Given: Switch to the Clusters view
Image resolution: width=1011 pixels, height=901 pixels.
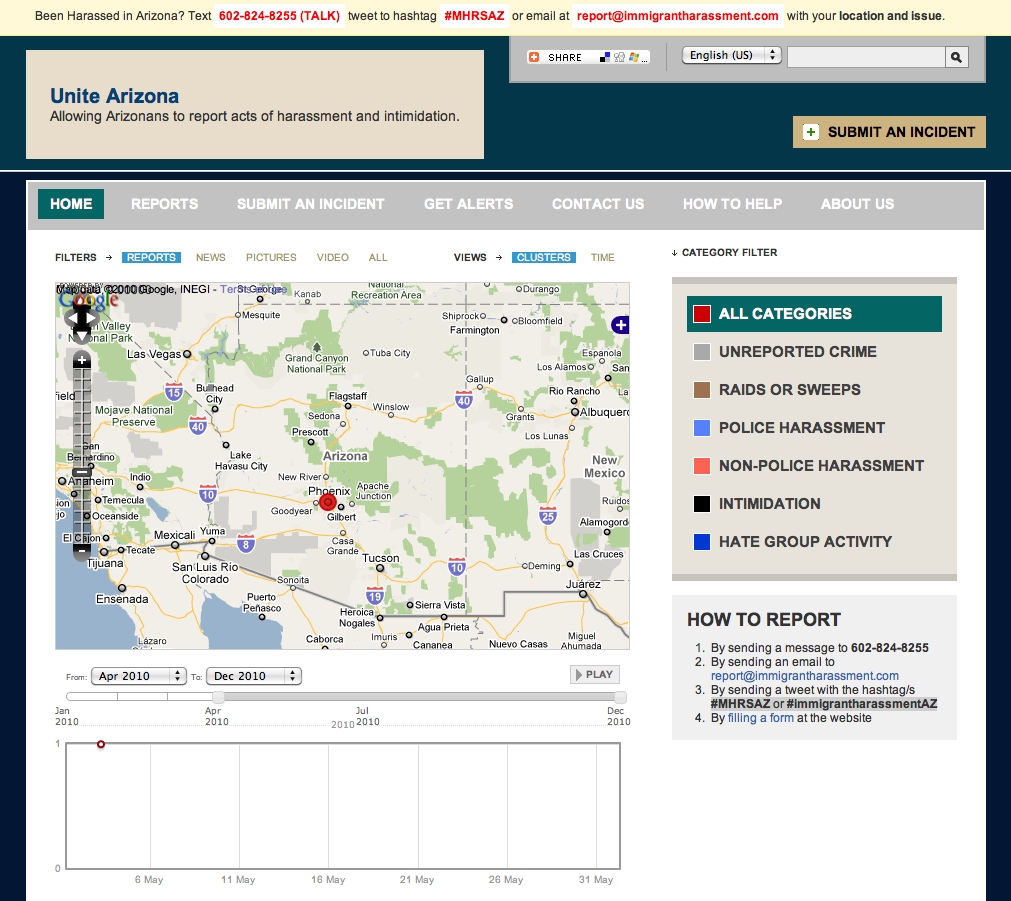Looking at the screenshot, I should pyautogui.click(x=544, y=257).
